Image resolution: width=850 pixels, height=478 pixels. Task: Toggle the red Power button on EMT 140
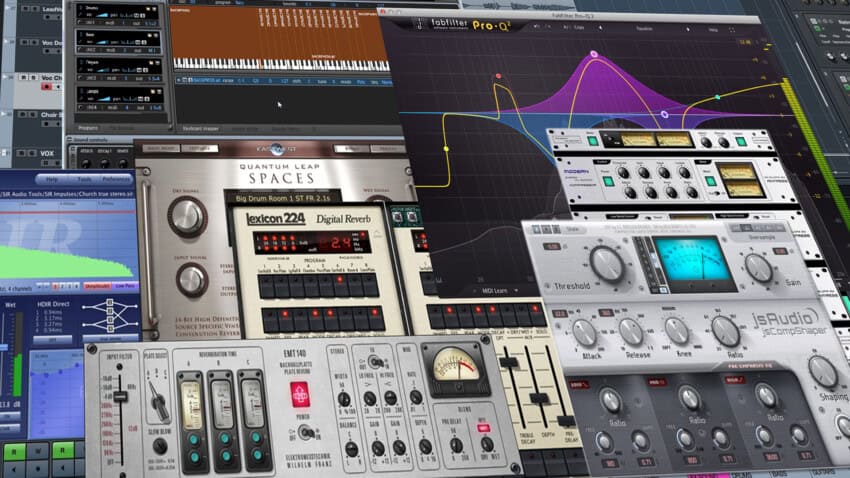[299, 395]
